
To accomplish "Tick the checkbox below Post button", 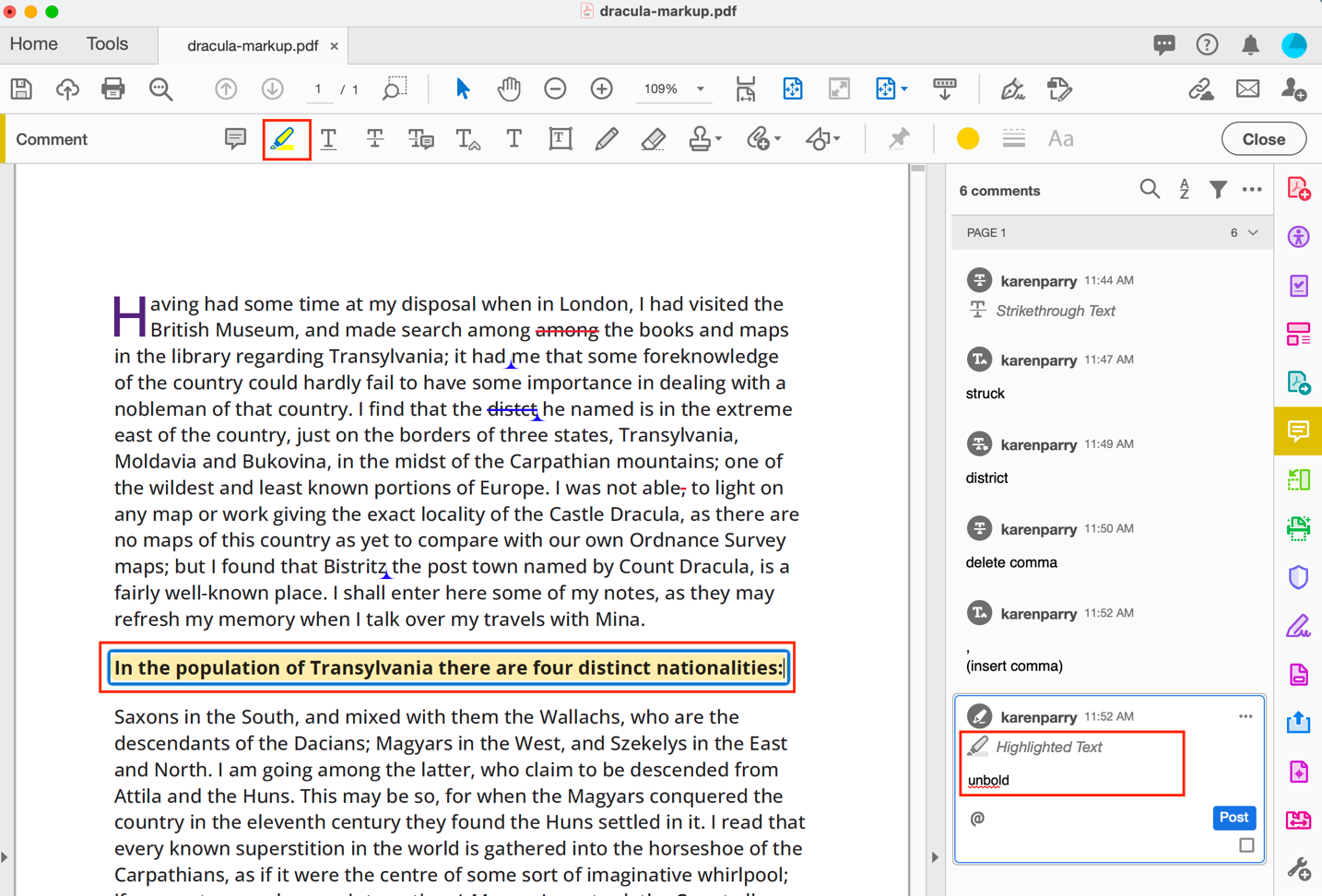I will pyautogui.click(x=1246, y=845).
